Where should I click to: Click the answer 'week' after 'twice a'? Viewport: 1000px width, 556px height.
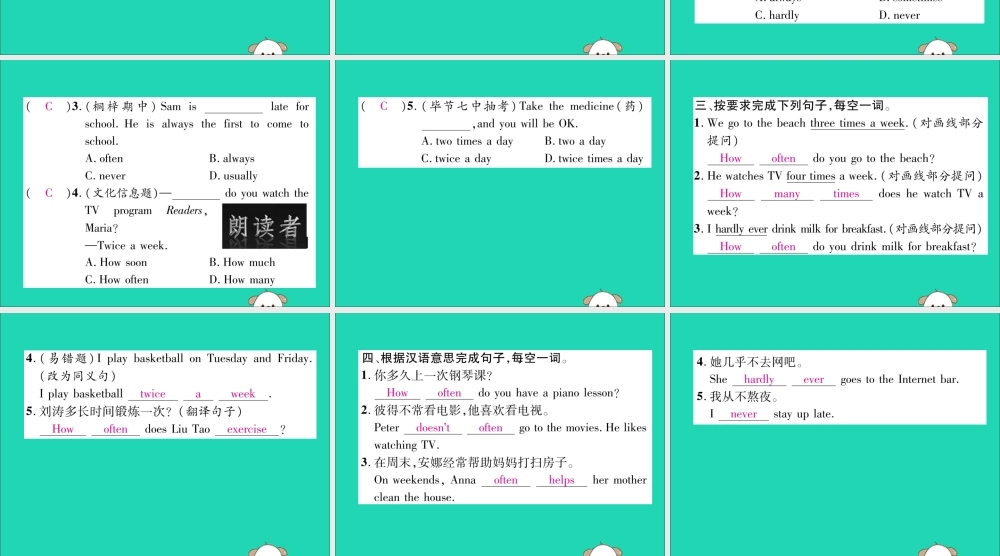(242, 394)
